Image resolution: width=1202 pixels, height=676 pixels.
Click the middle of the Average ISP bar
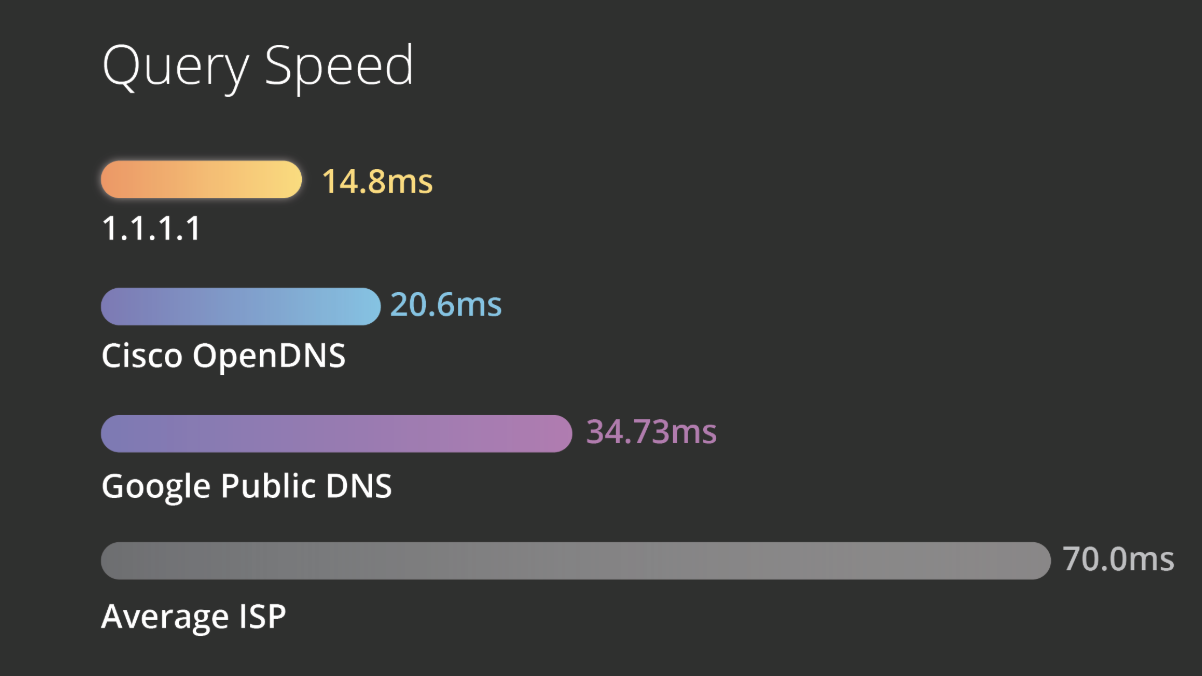tap(576, 560)
